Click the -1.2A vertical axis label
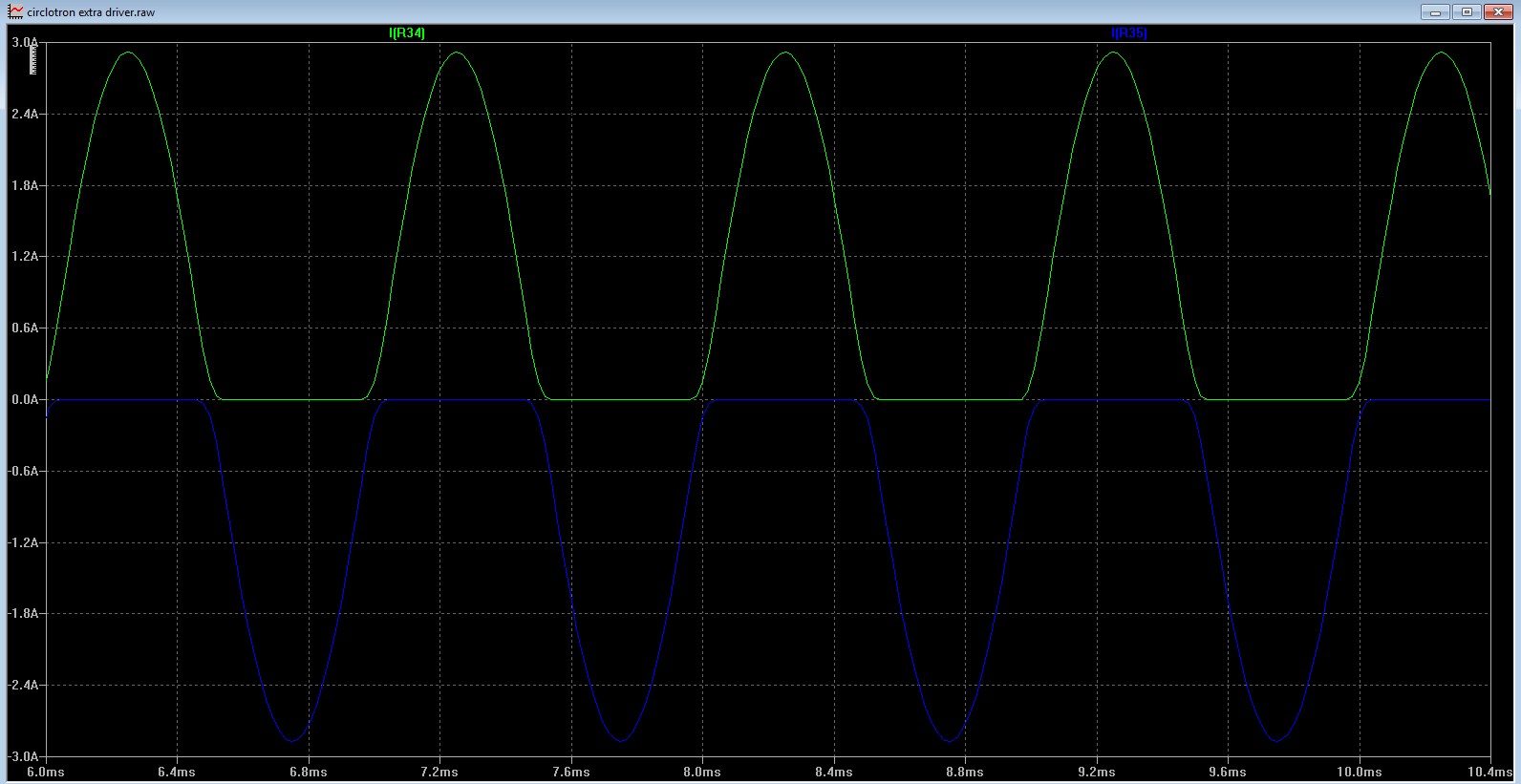 coord(23,543)
